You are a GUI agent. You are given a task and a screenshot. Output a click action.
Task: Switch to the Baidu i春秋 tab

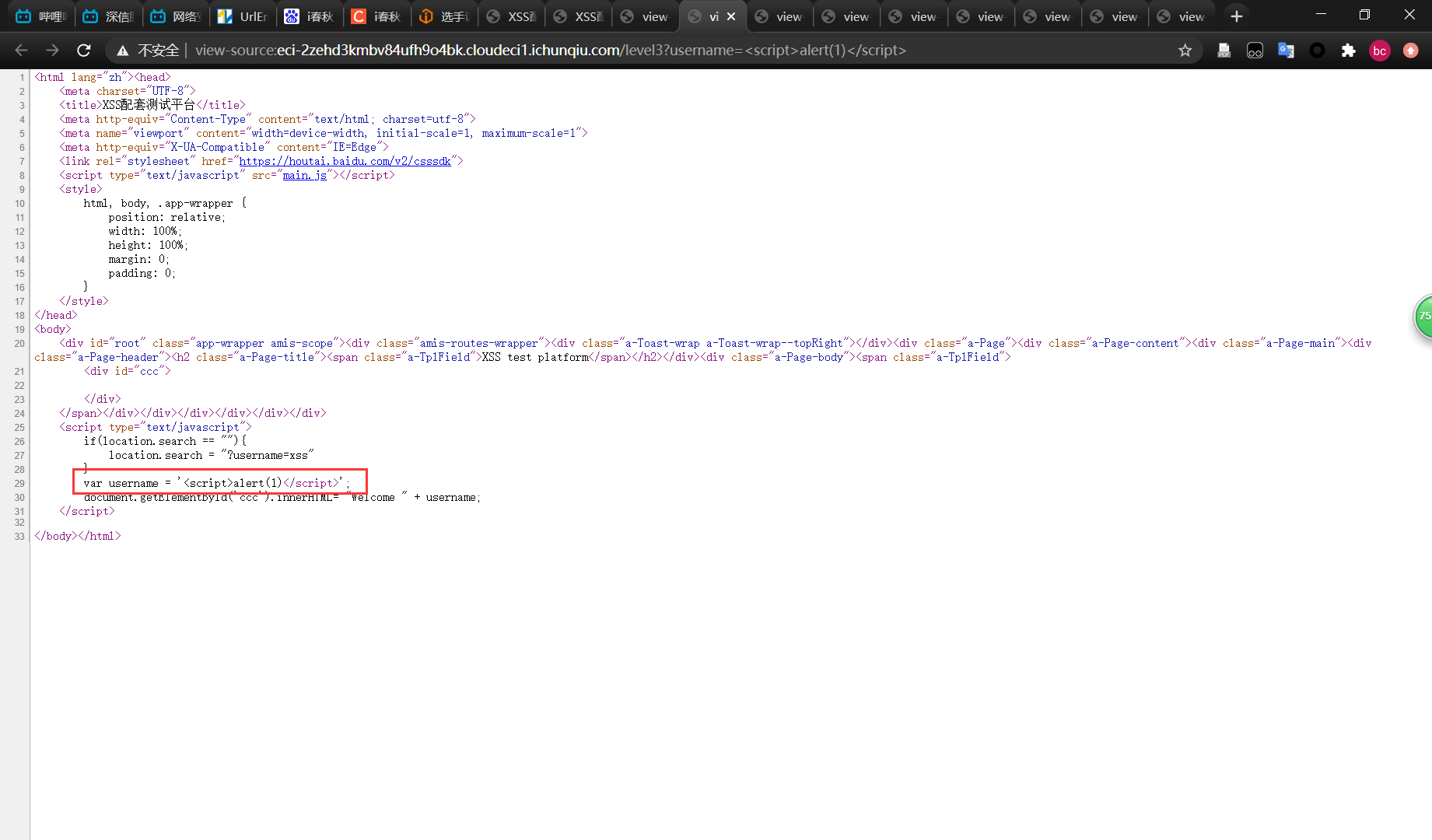pos(309,16)
